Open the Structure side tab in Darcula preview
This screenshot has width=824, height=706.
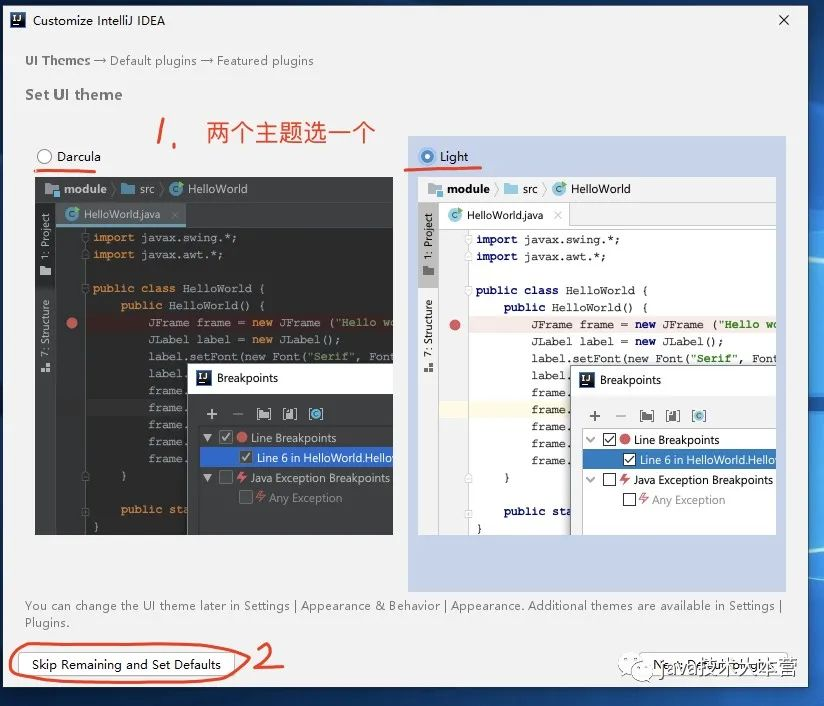tap(45, 335)
